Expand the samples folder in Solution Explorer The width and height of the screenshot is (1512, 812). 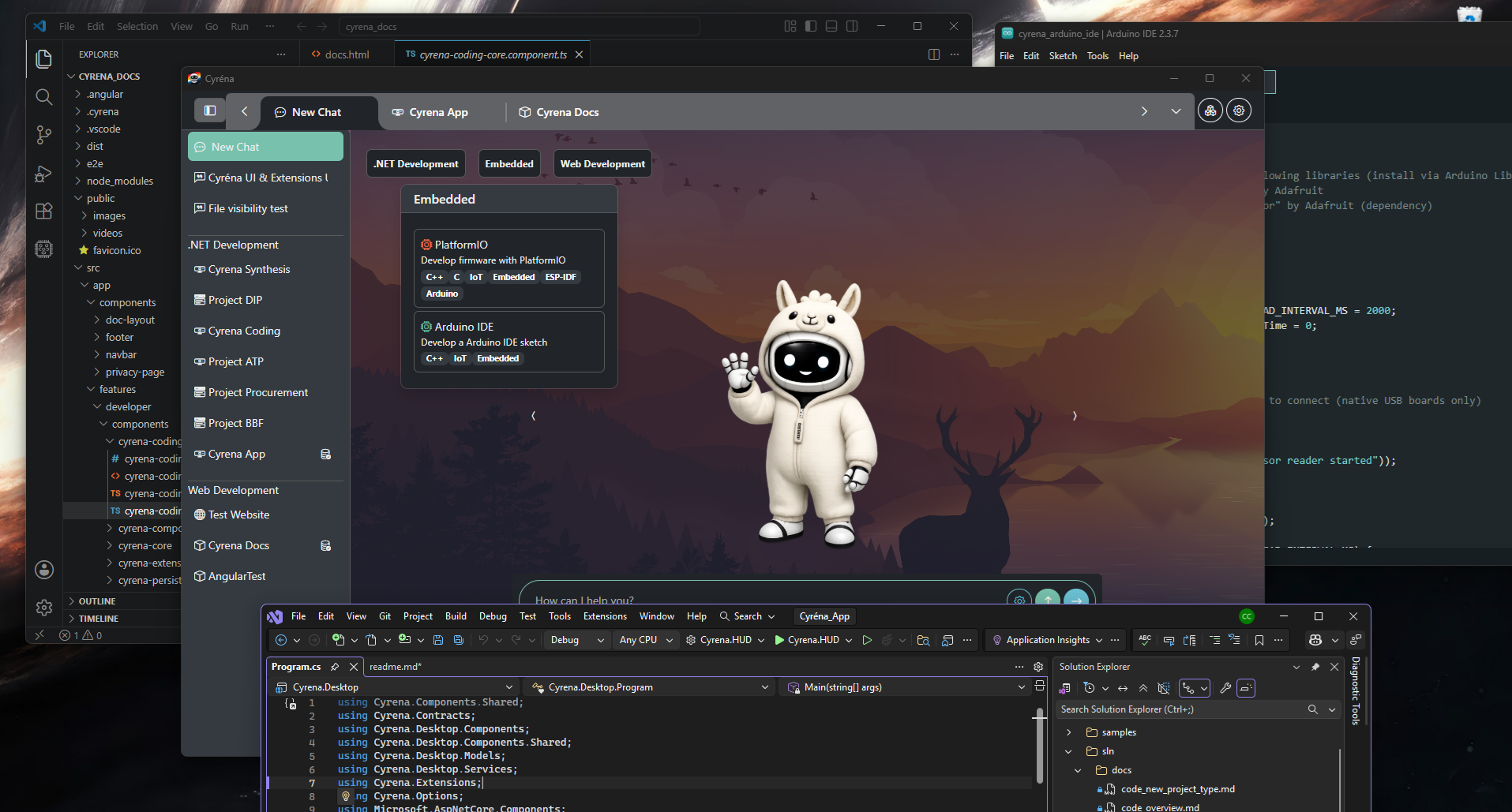(x=1069, y=732)
